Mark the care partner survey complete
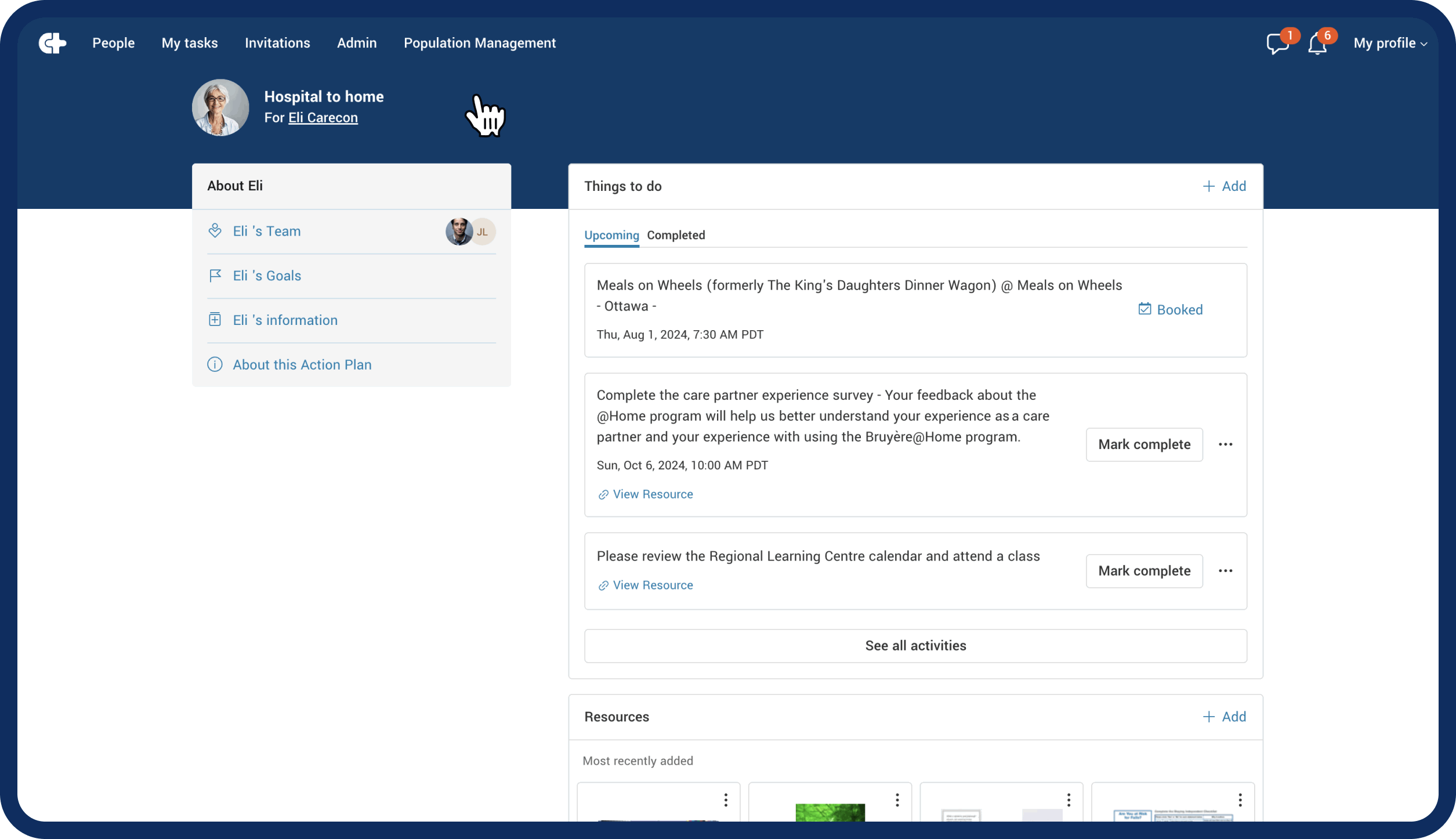 point(1143,444)
